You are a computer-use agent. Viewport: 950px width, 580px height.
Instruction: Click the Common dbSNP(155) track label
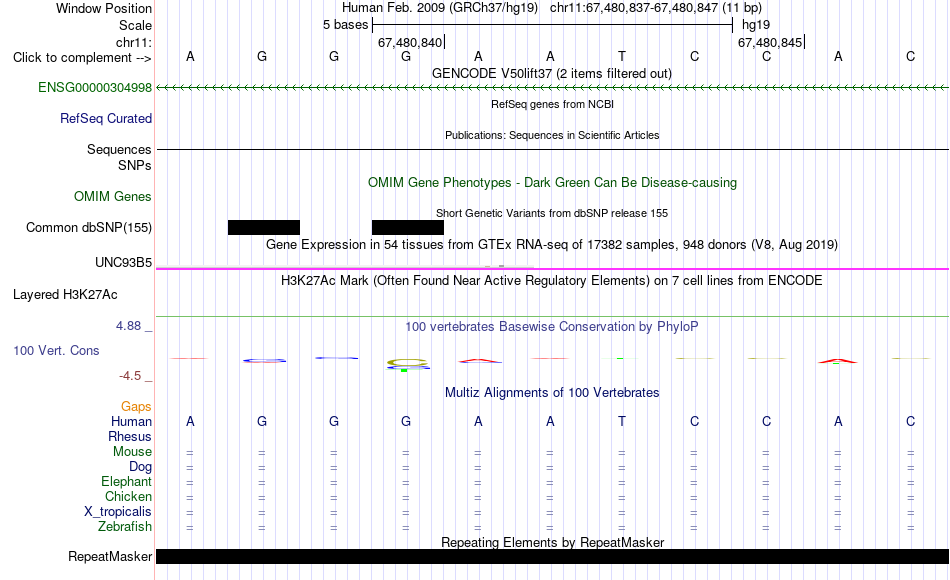click(88, 227)
